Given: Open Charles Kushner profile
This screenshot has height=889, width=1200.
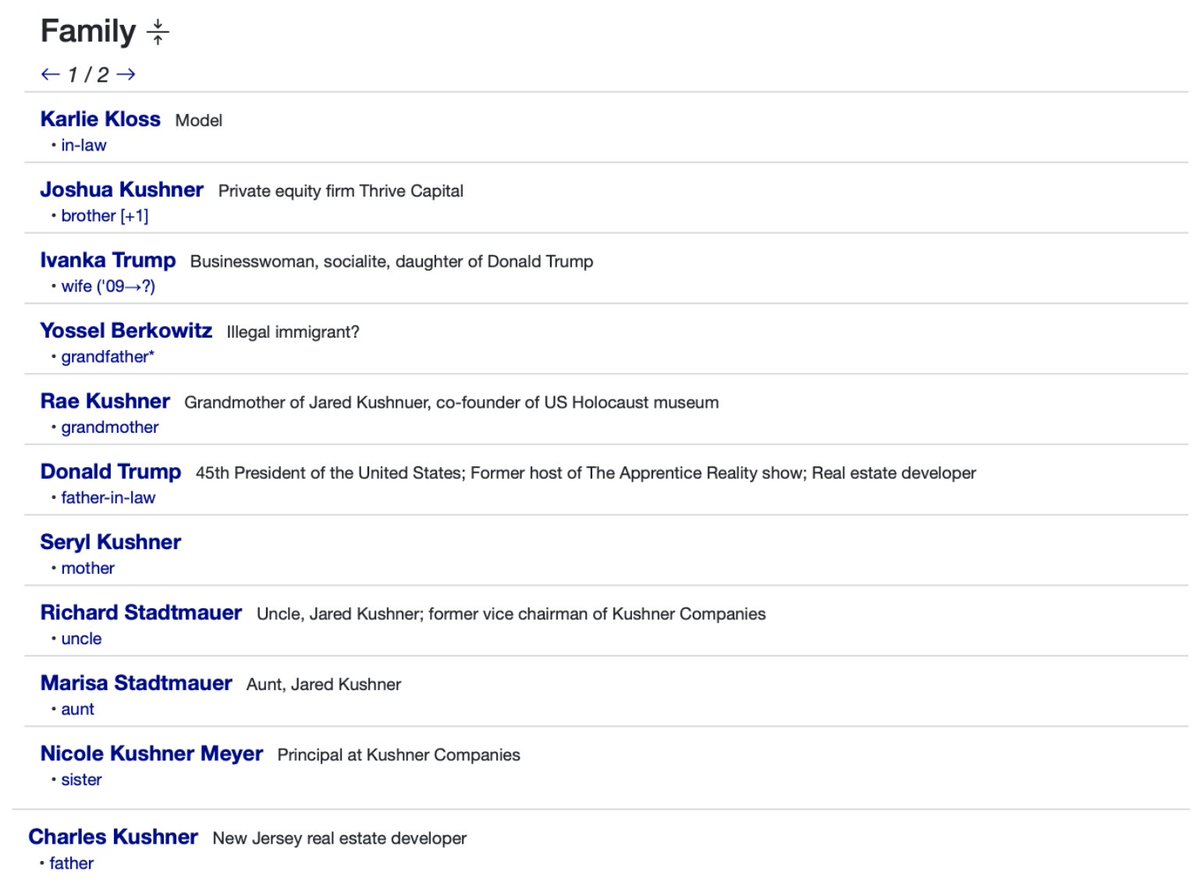Looking at the screenshot, I should pyautogui.click(x=113, y=838).
